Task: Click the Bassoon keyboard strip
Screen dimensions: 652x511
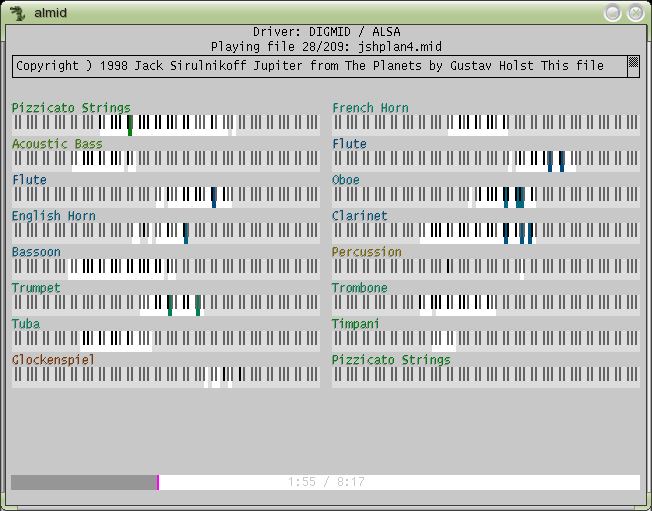Action: (x=165, y=268)
